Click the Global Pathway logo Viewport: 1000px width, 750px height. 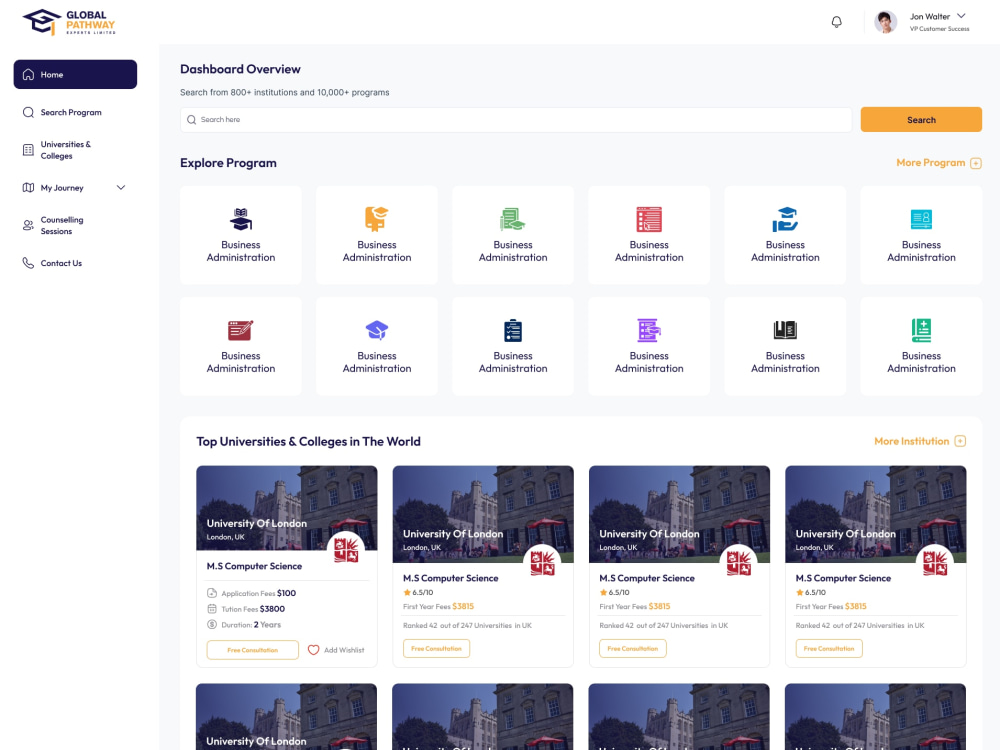69,22
